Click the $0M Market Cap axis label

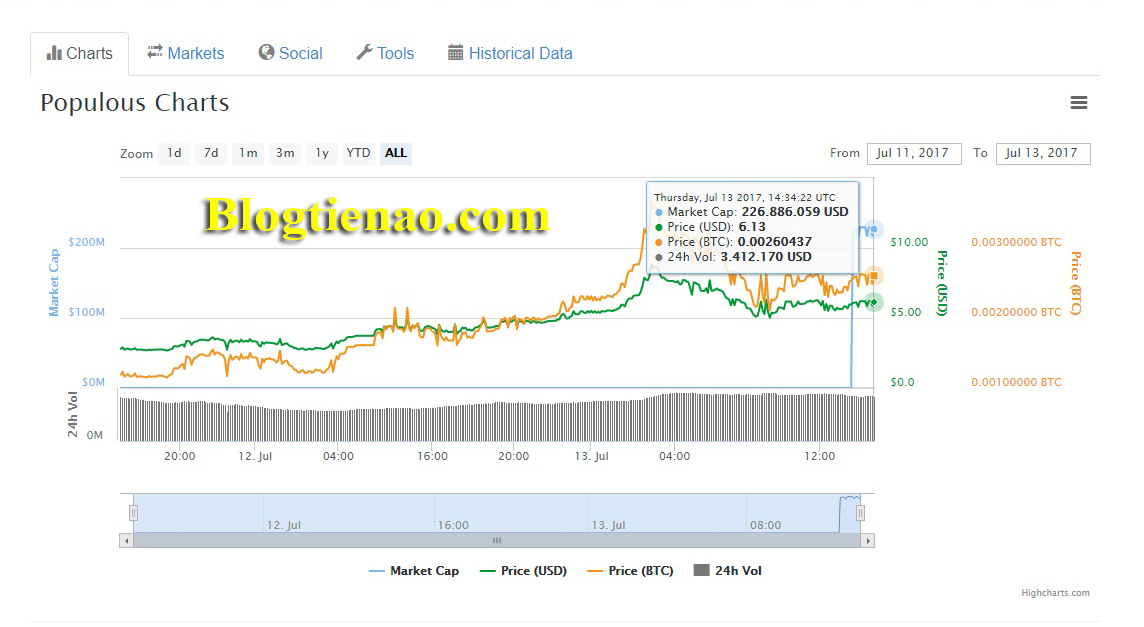[93, 382]
